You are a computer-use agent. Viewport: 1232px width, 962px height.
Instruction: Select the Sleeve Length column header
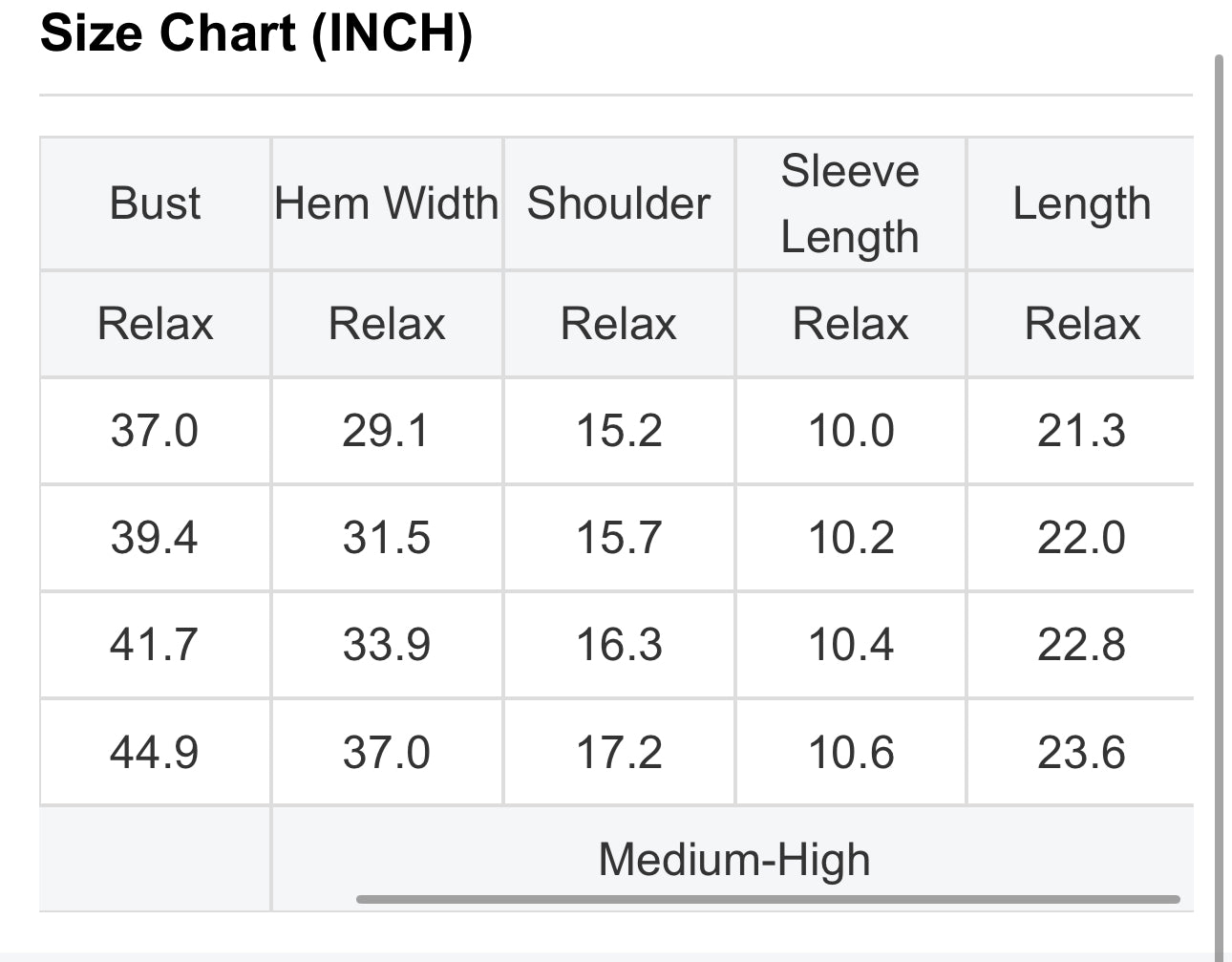(850, 203)
